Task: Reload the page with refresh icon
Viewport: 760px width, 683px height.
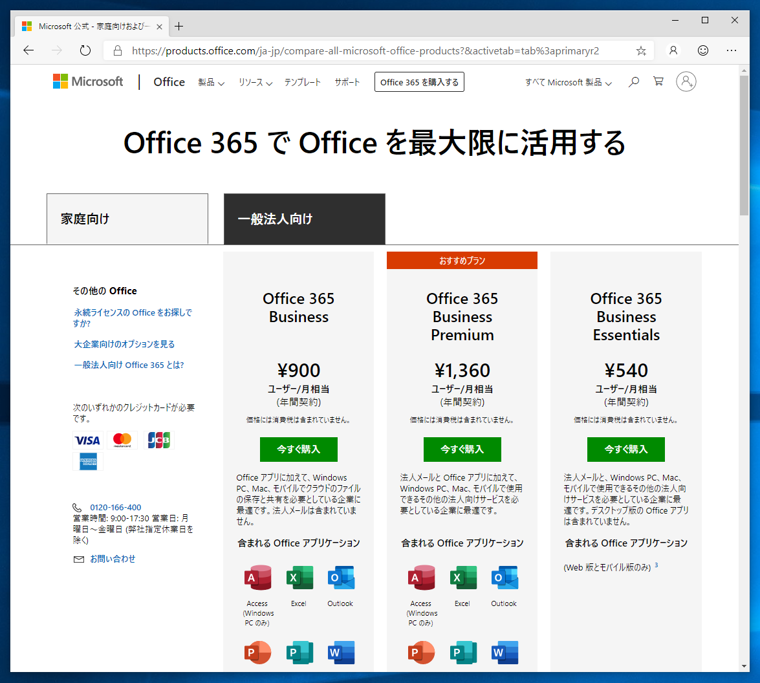Action: (x=85, y=50)
